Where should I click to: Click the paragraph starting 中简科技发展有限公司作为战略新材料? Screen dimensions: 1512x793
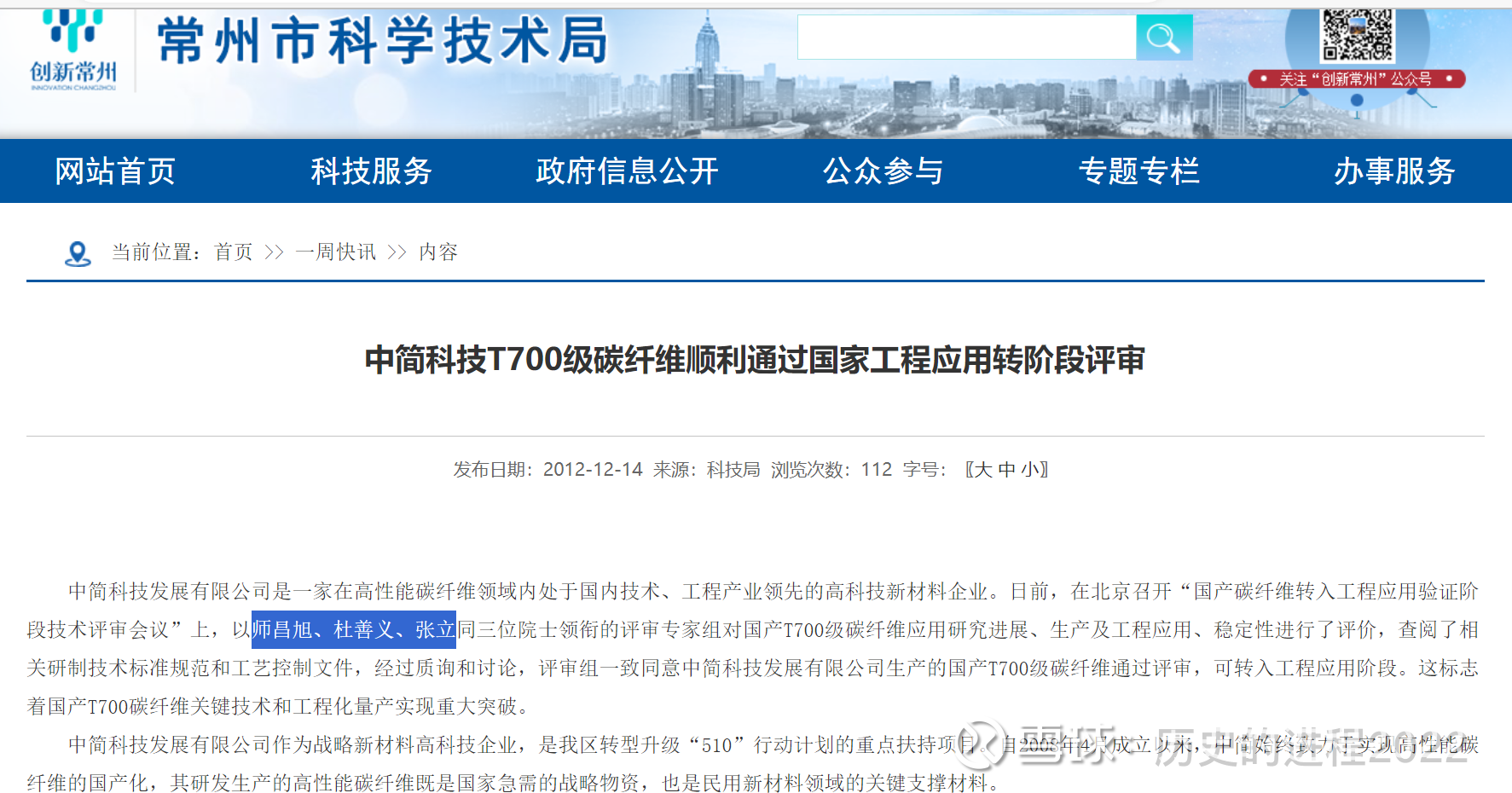(753, 764)
